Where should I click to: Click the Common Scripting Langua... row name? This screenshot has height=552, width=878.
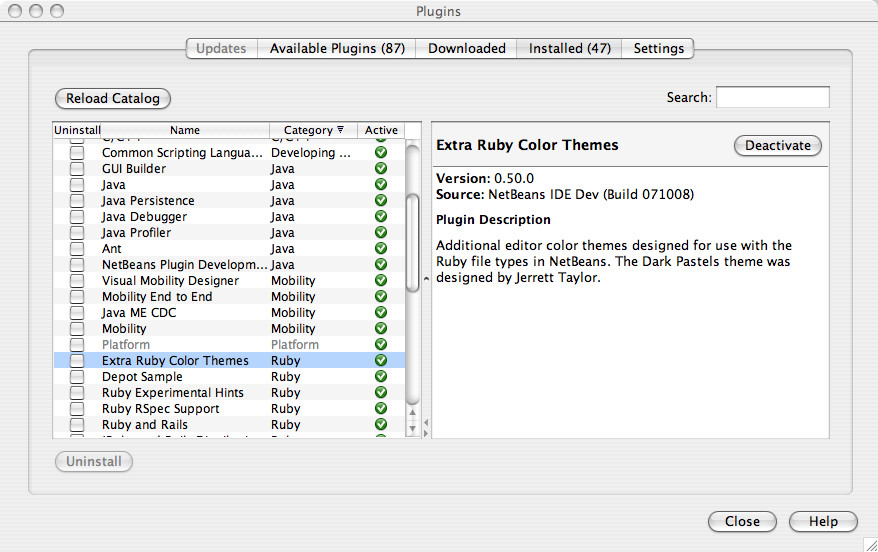[182, 152]
